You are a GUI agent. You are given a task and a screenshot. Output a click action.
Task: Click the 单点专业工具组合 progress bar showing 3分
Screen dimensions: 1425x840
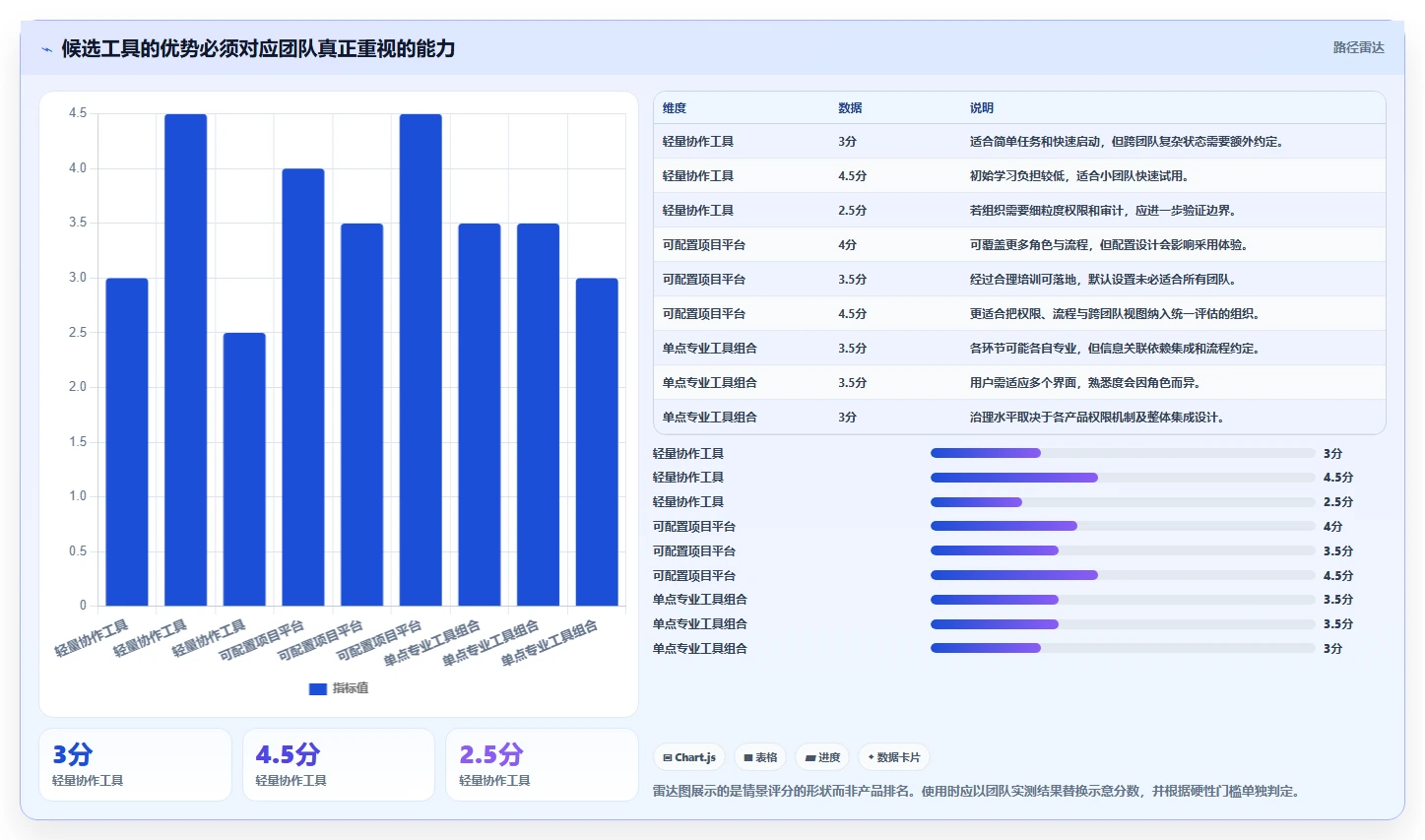coord(1123,648)
